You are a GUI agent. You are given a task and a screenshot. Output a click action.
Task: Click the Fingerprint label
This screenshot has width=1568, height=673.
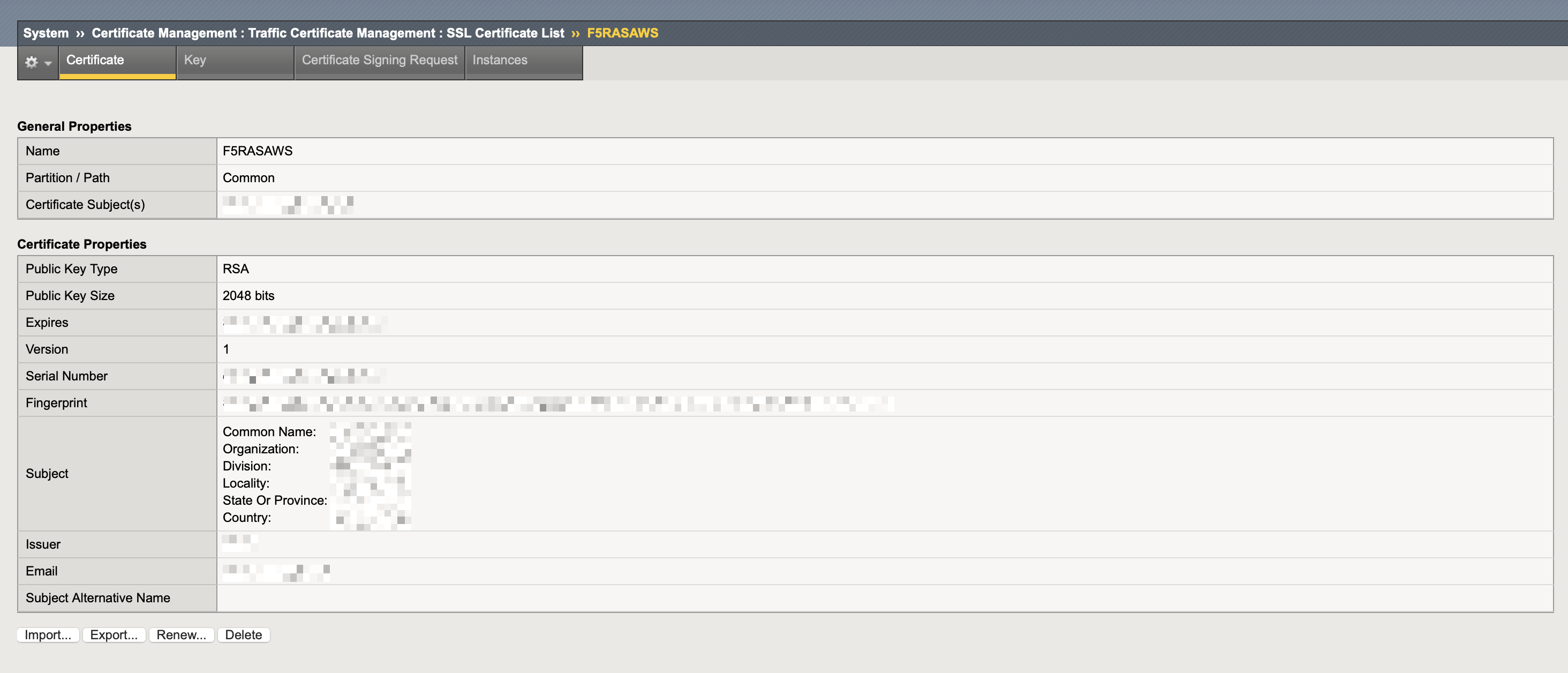pyautogui.click(x=56, y=402)
